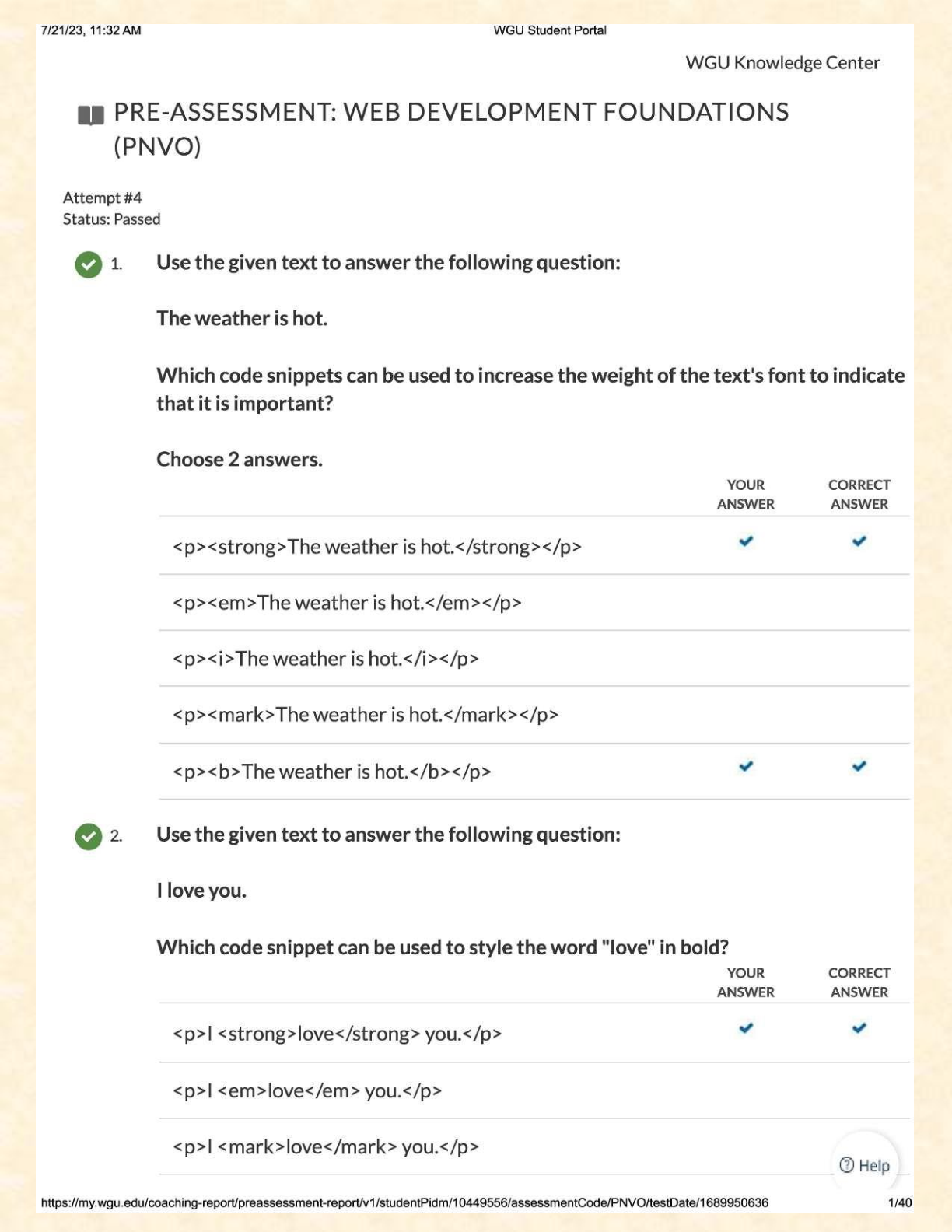Click the open book icon beside the title
Viewport: 952px width, 1232px height.
pos(91,116)
